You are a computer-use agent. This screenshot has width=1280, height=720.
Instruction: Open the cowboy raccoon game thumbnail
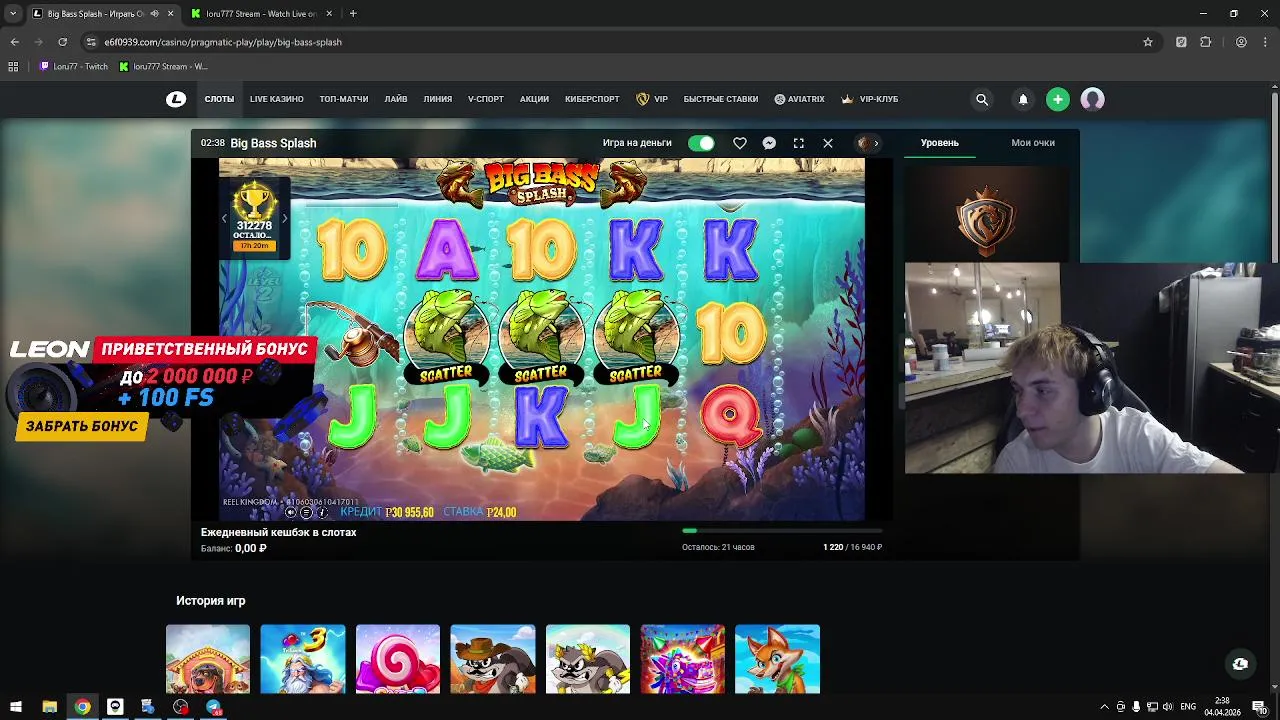click(x=493, y=659)
